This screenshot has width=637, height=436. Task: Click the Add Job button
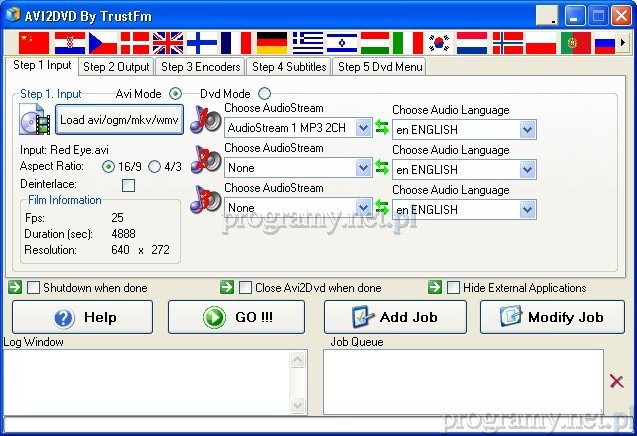point(394,317)
